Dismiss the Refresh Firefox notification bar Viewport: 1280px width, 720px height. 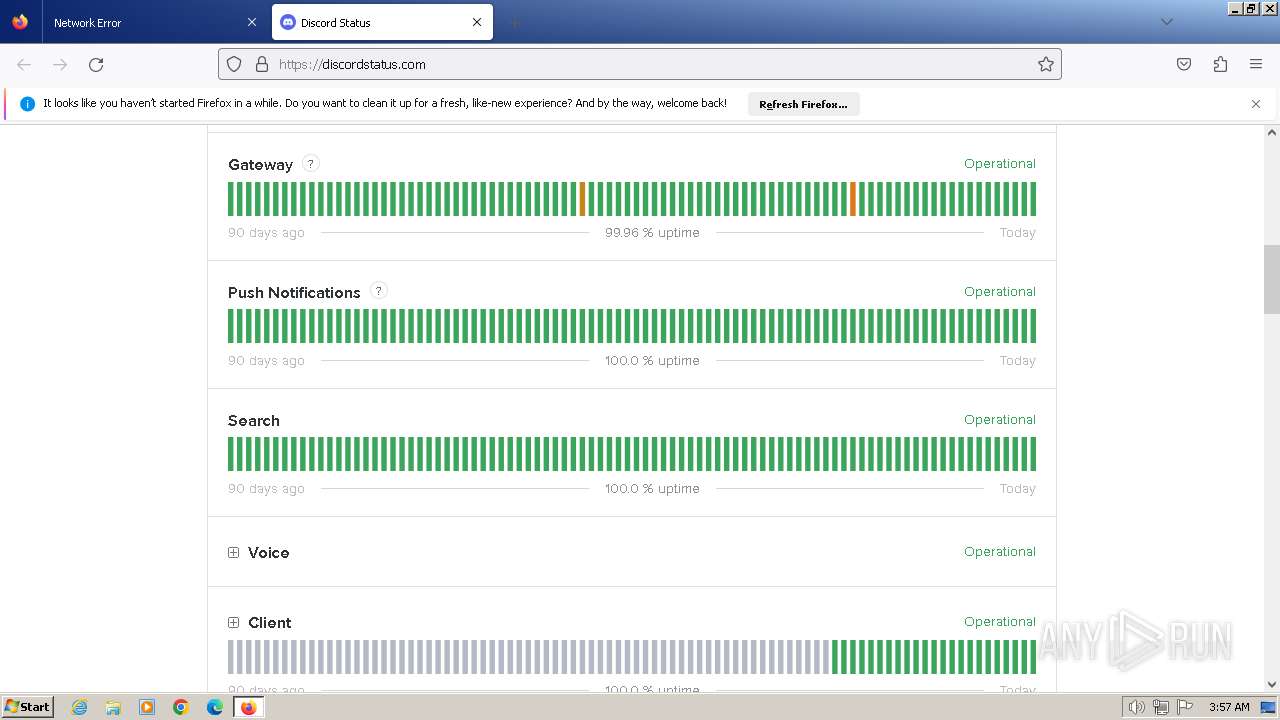(1256, 104)
